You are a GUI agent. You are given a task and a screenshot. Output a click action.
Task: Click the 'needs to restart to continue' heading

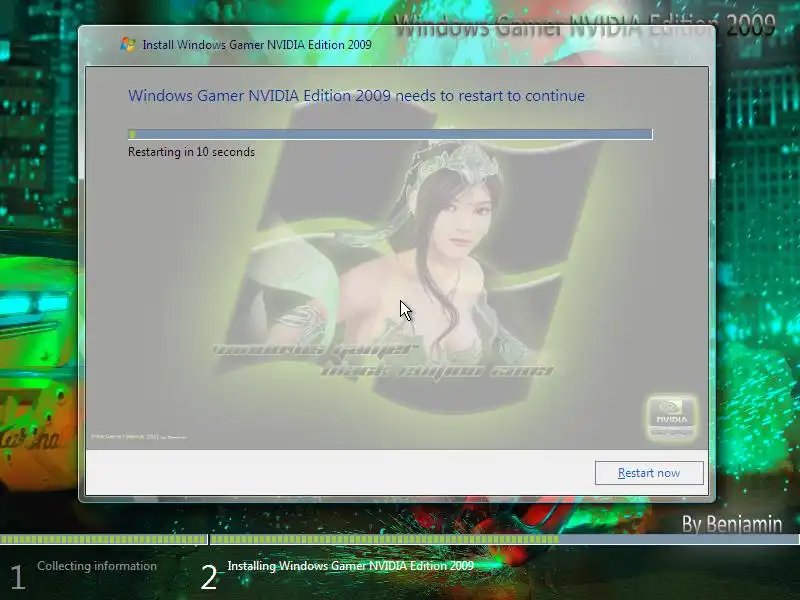point(356,95)
